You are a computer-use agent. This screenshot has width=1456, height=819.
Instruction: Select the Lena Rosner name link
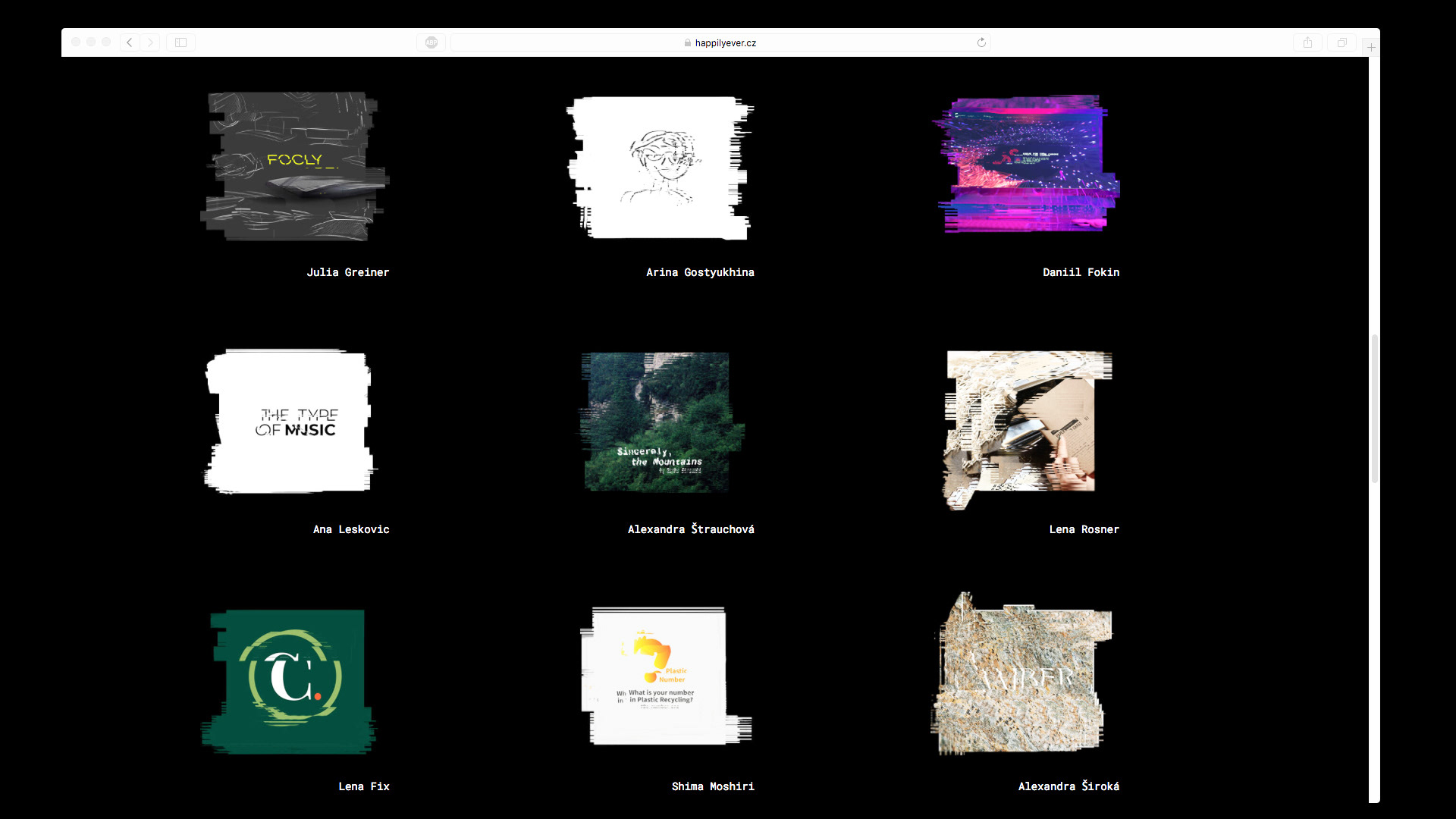(x=1084, y=529)
